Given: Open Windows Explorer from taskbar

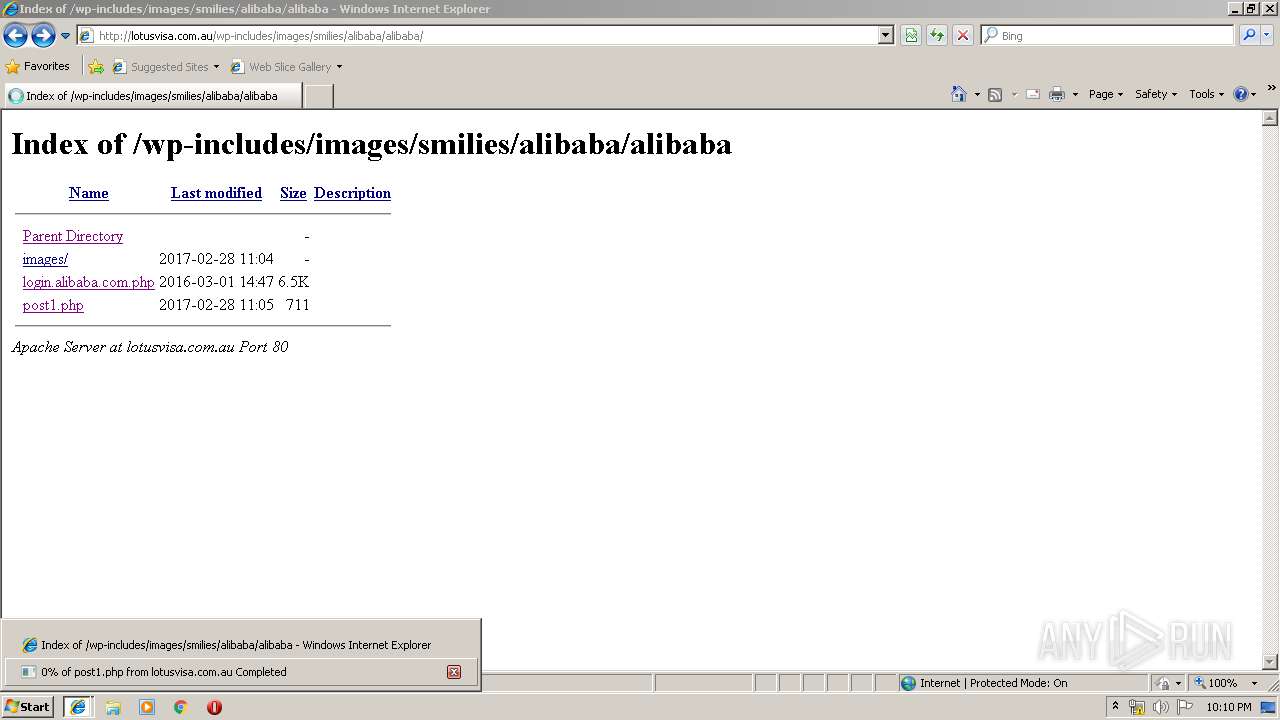Looking at the screenshot, I should tap(113, 706).
